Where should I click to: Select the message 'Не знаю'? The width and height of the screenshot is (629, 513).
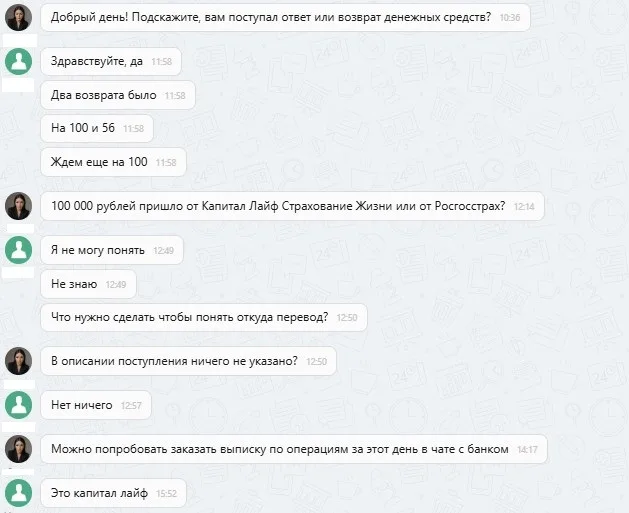coord(89,284)
